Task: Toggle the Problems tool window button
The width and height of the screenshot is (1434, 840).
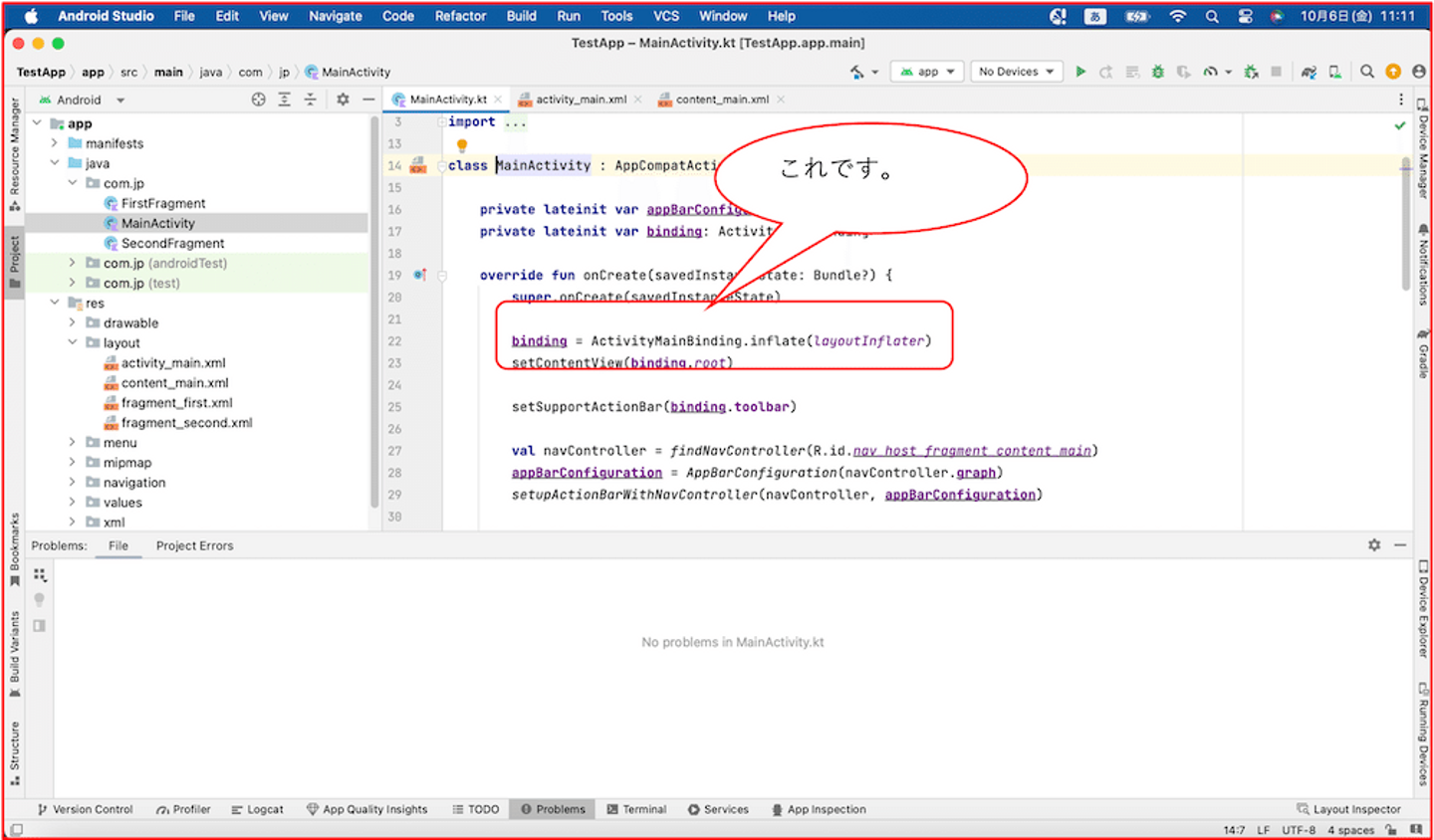Action: pos(553,809)
